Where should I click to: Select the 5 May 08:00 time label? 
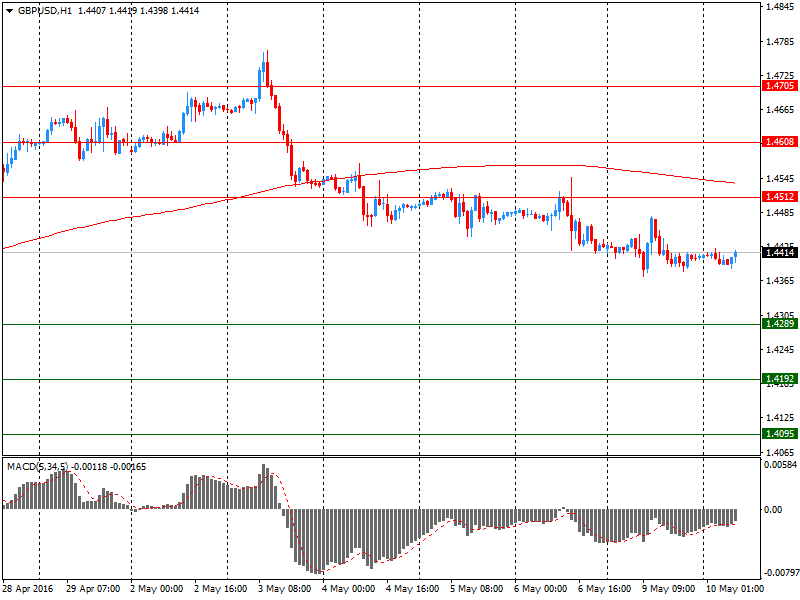[x=477, y=589]
